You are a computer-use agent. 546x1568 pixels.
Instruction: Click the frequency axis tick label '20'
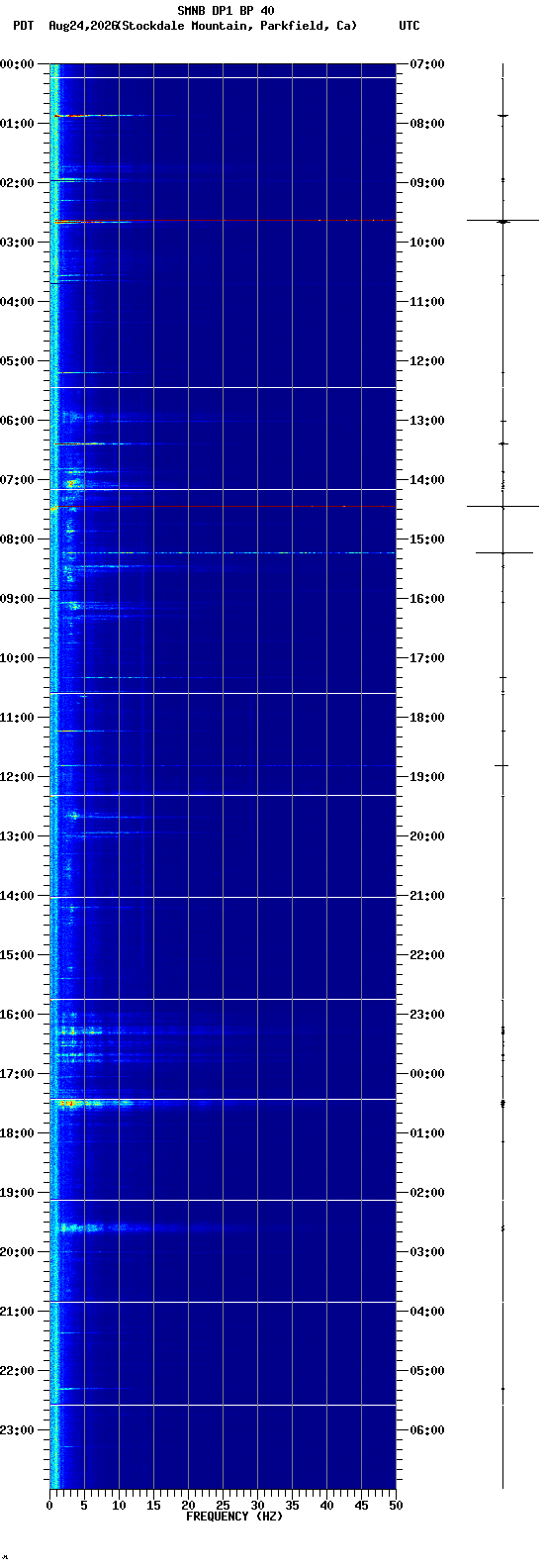[188, 1506]
